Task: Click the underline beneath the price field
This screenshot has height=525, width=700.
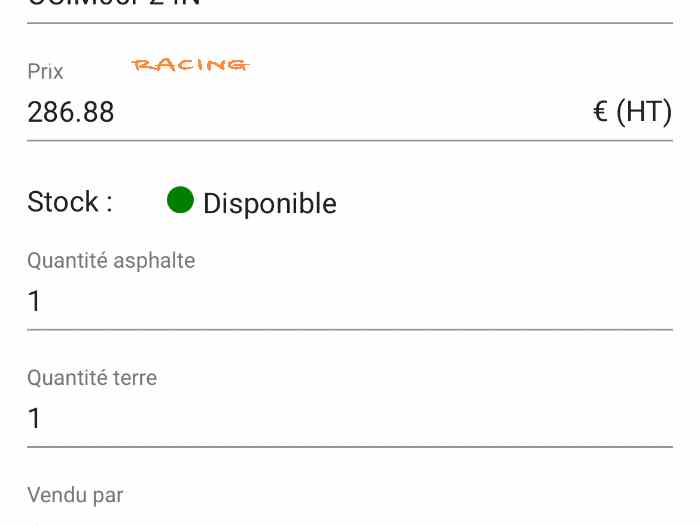Action: click(350, 141)
